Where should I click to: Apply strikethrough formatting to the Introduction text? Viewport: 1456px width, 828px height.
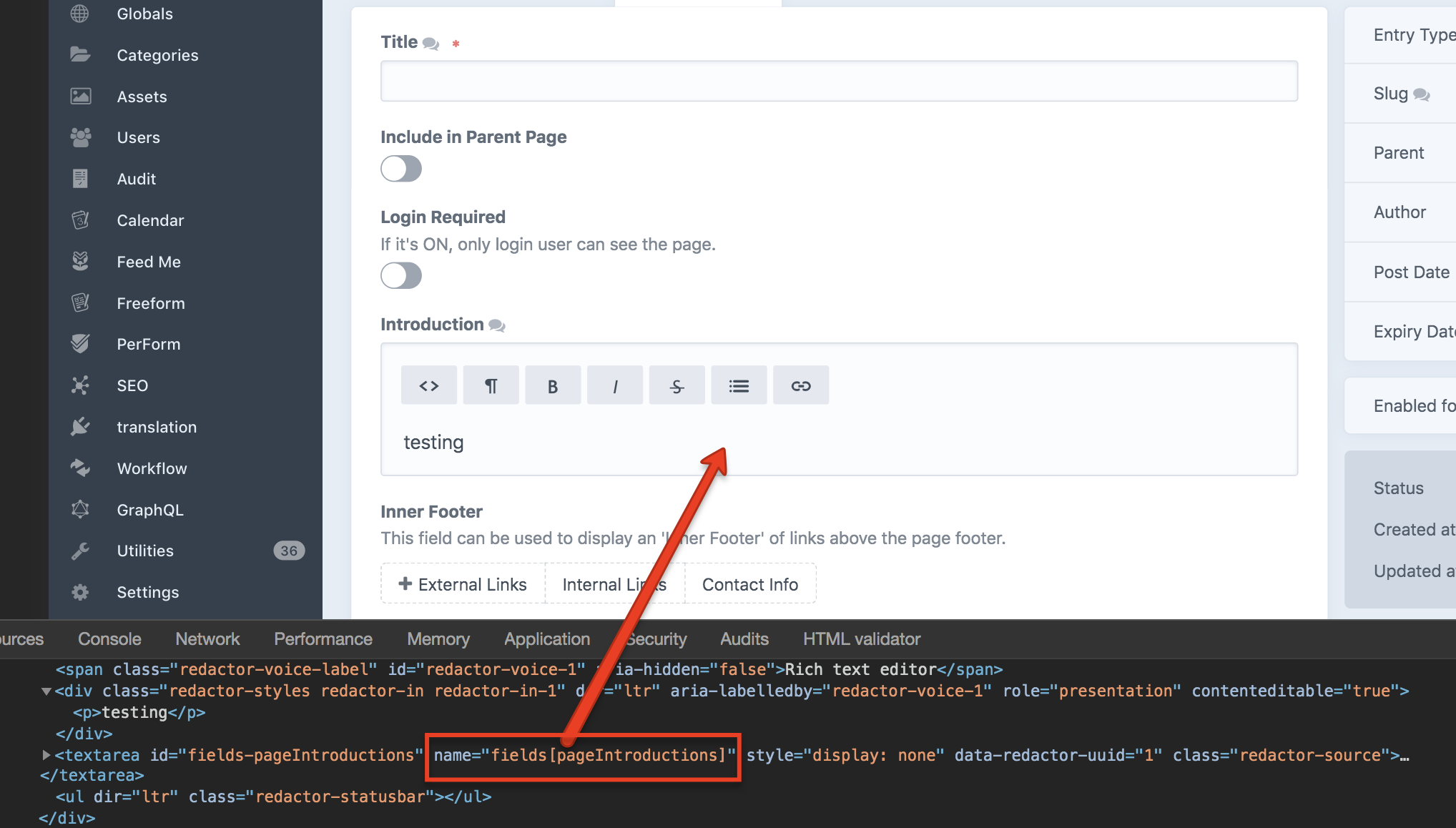coord(676,385)
